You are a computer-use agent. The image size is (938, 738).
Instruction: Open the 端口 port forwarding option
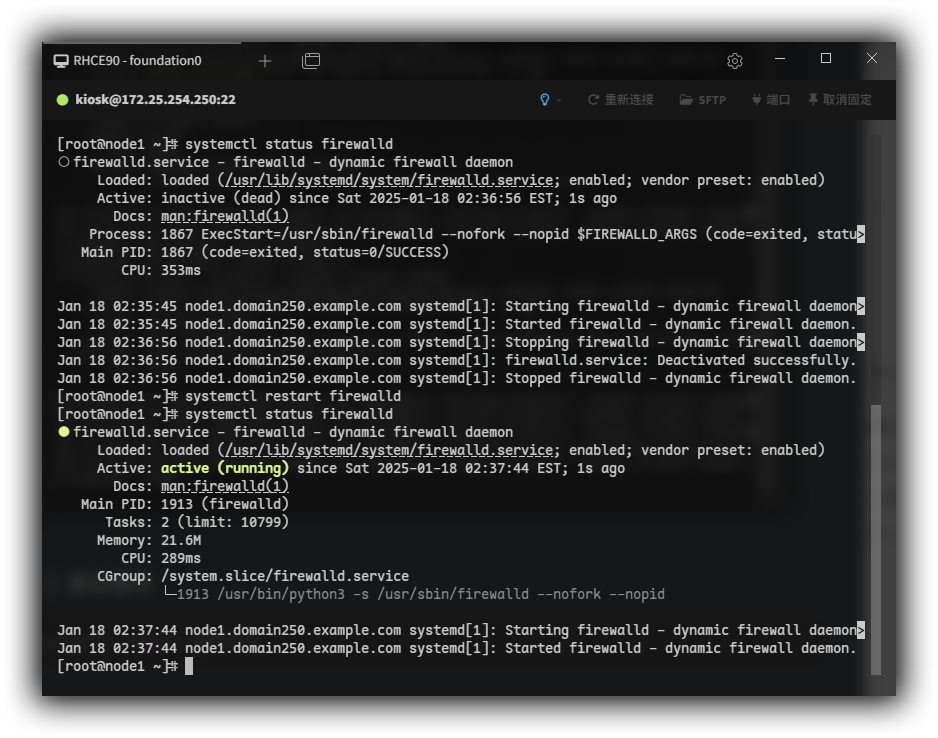[x=770, y=100]
